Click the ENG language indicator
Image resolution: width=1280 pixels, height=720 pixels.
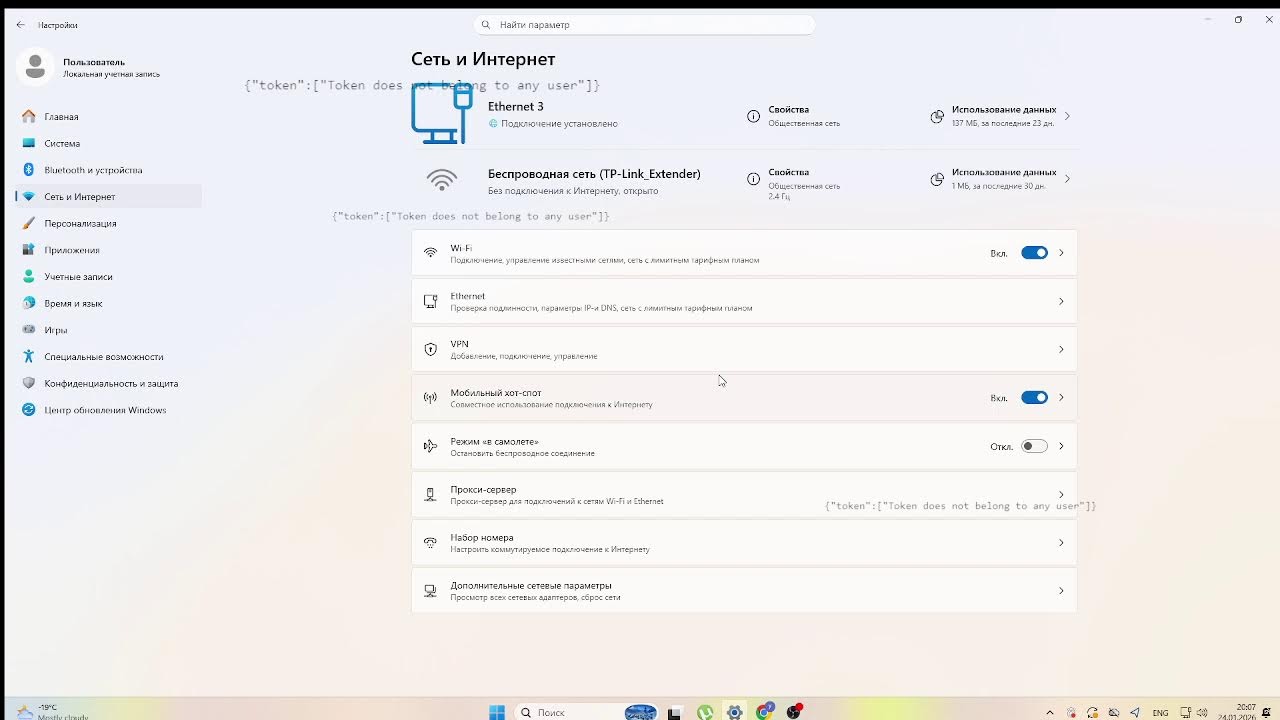[x=1160, y=713]
